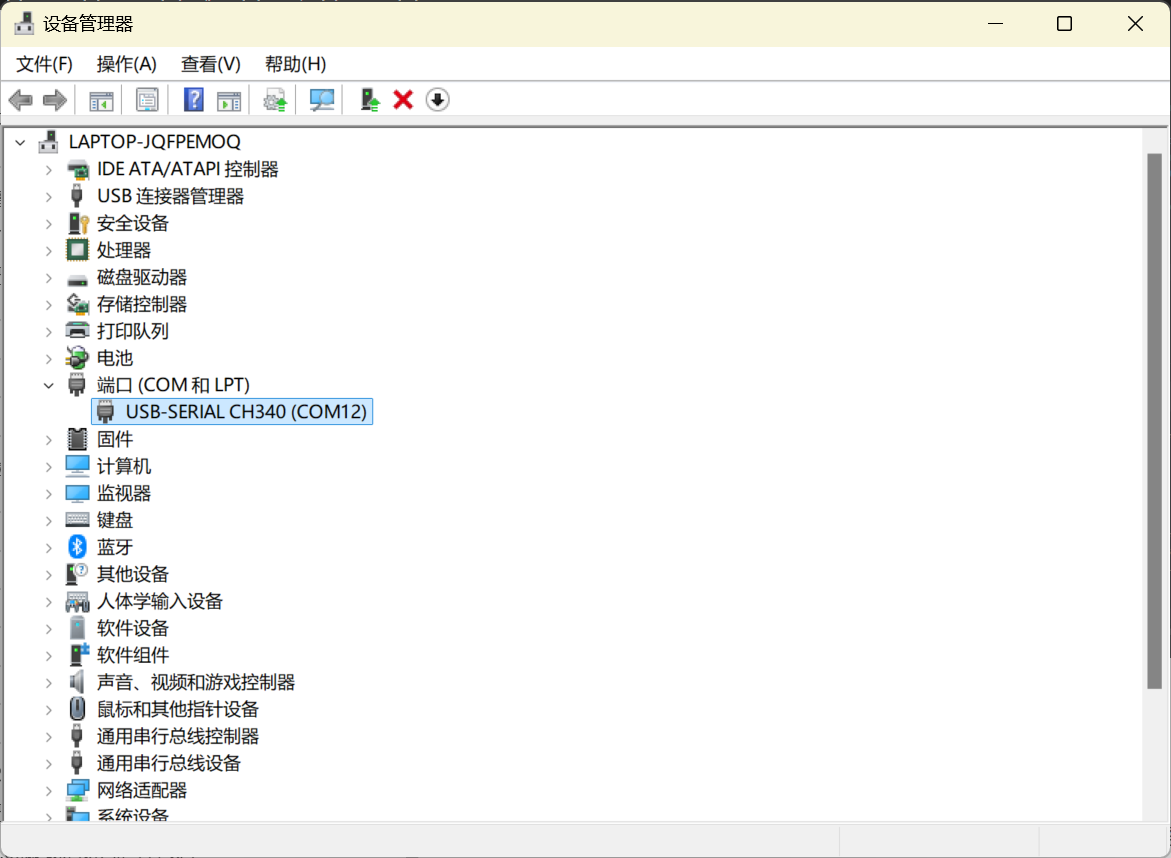Click the enable device toolbar icon
This screenshot has height=858, width=1171.
coord(370,100)
